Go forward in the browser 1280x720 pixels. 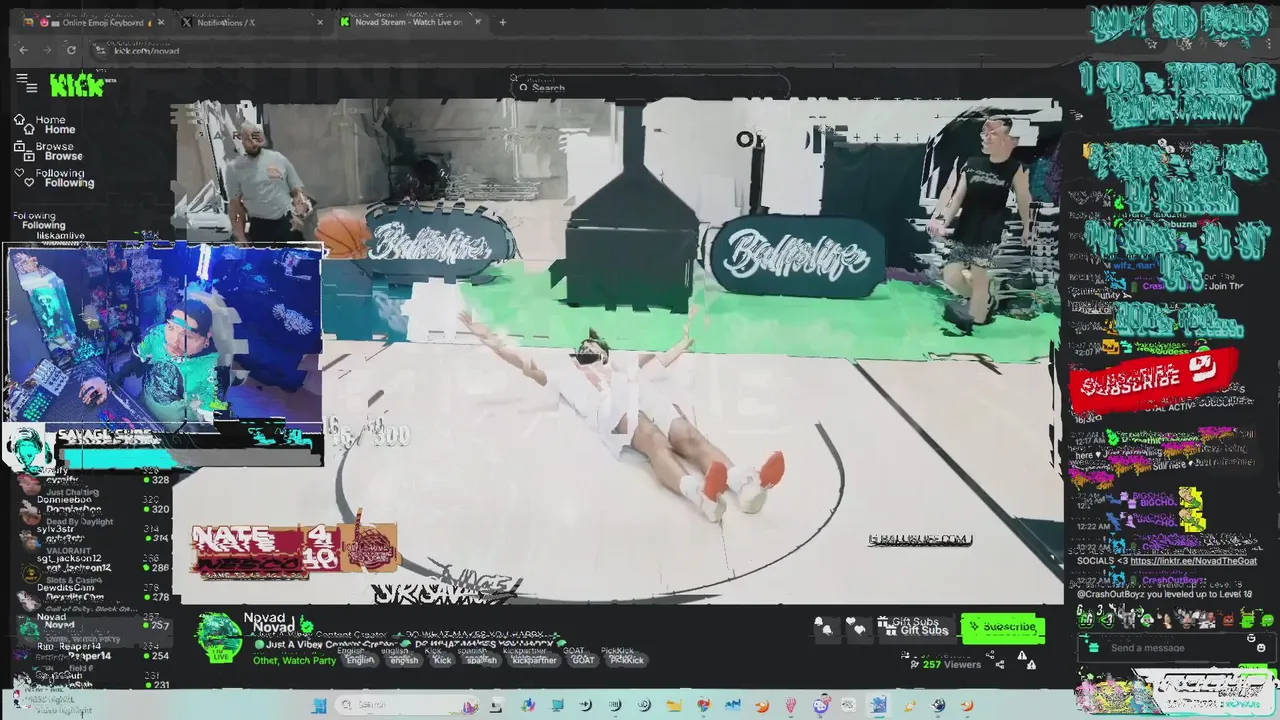[x=48, y=50]
